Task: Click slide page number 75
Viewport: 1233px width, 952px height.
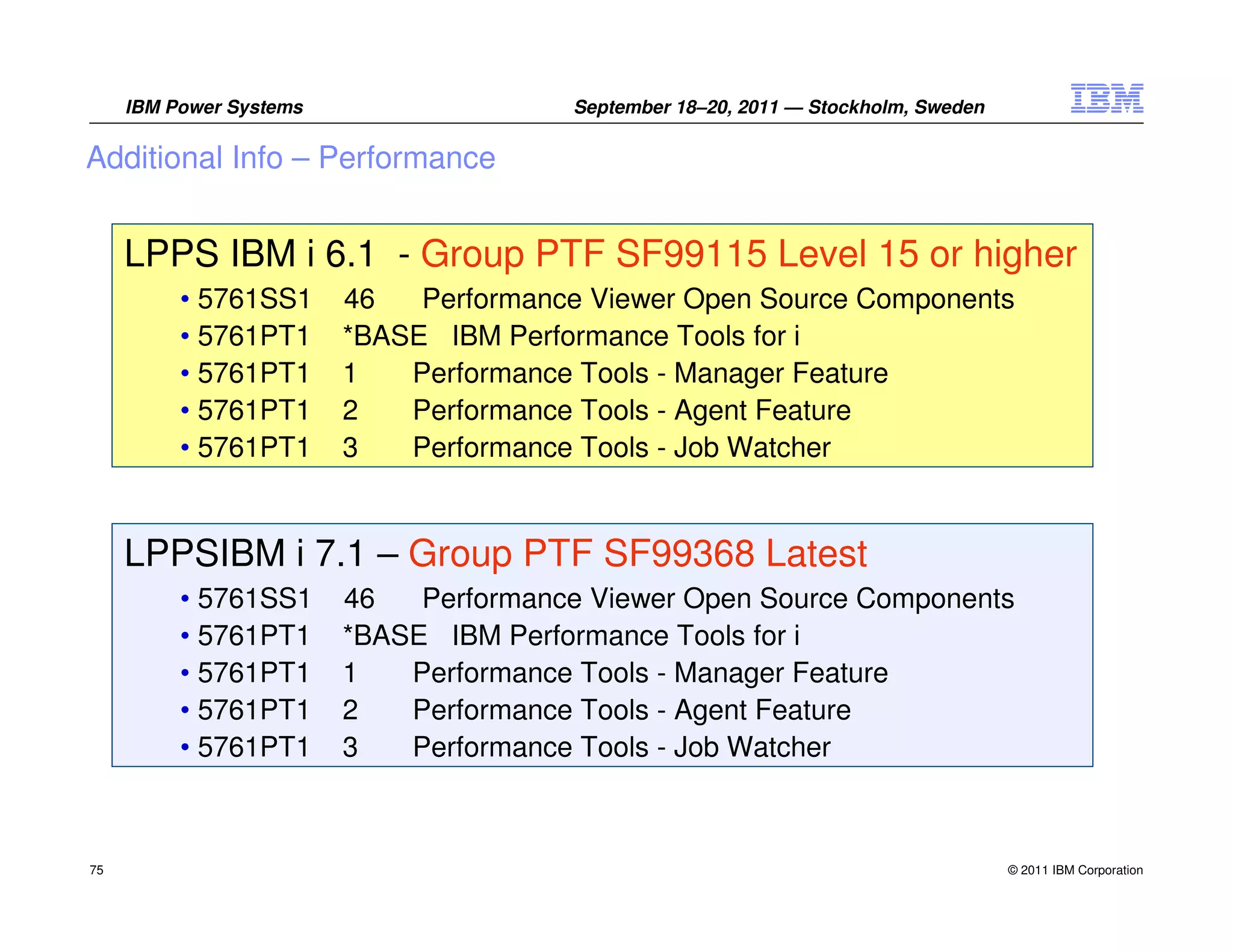Action: coord(96,870)
